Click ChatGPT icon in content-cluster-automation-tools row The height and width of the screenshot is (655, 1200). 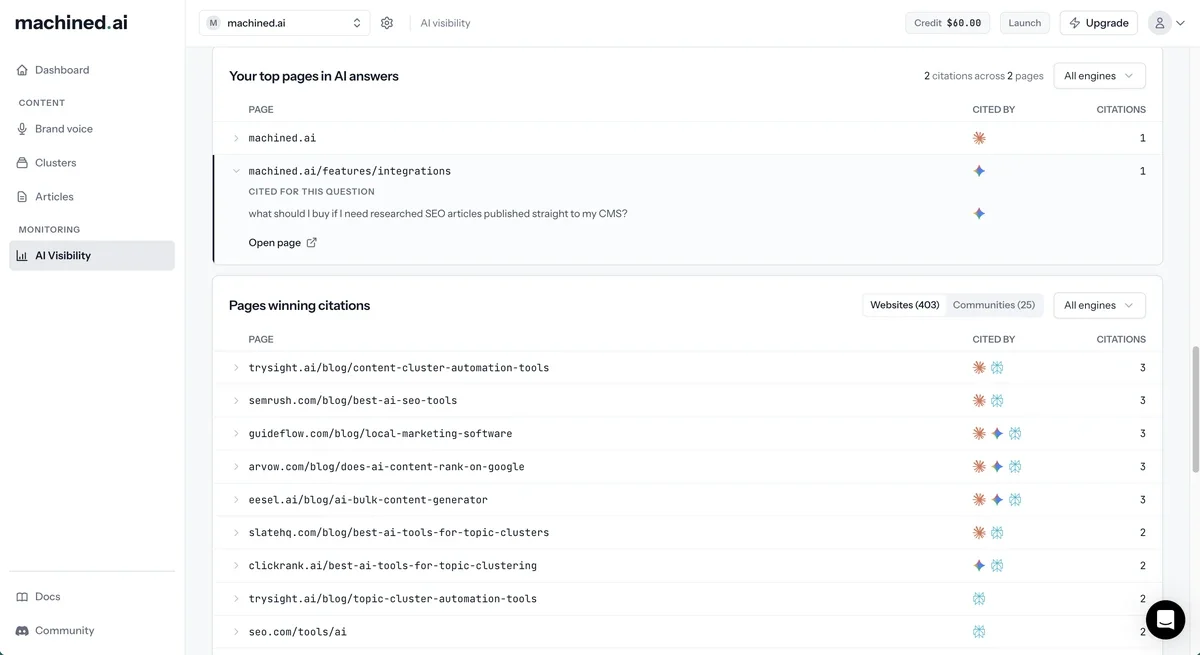point(997,368)
